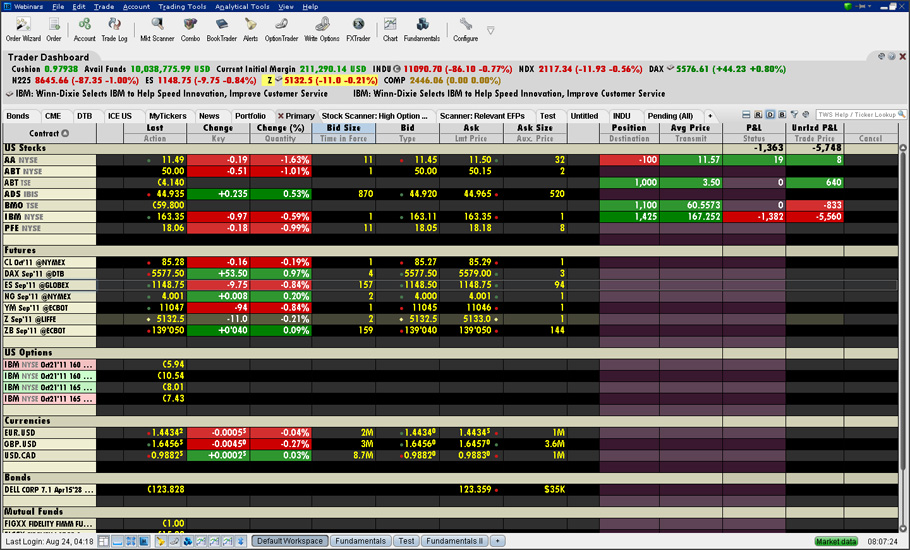Open the Account menu

[136, 6]
